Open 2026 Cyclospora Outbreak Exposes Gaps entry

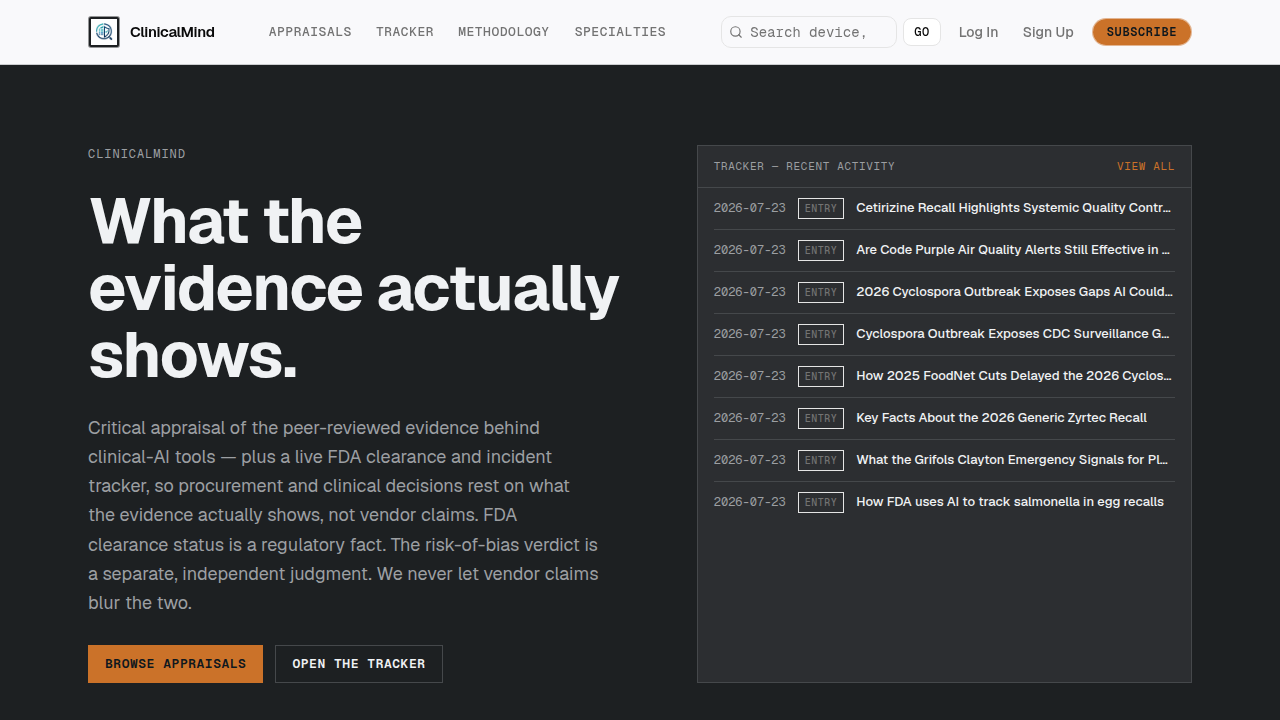tap(1014, 292)
